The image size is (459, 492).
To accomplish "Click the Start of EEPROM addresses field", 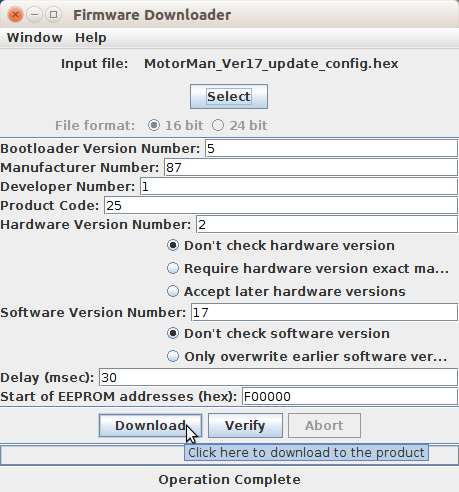I will pyautogui.click(x=350, y=396).
